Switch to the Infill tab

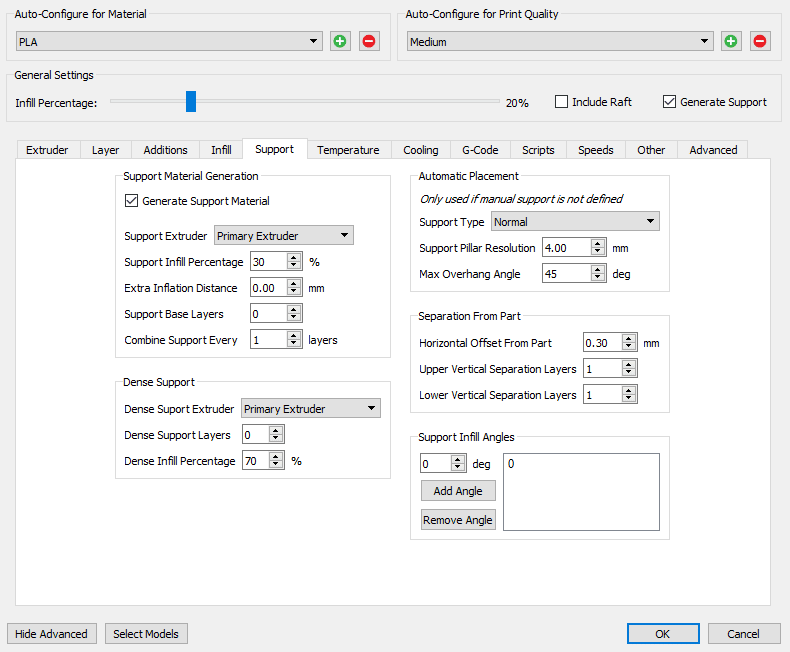coord(221,150)
